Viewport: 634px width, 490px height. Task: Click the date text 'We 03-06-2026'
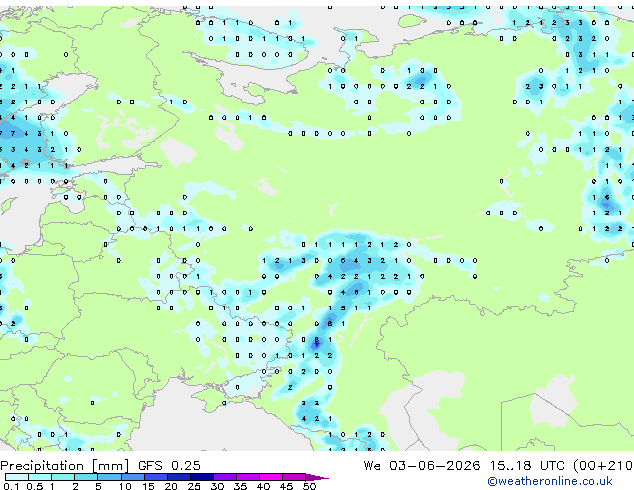pos(422,466)
